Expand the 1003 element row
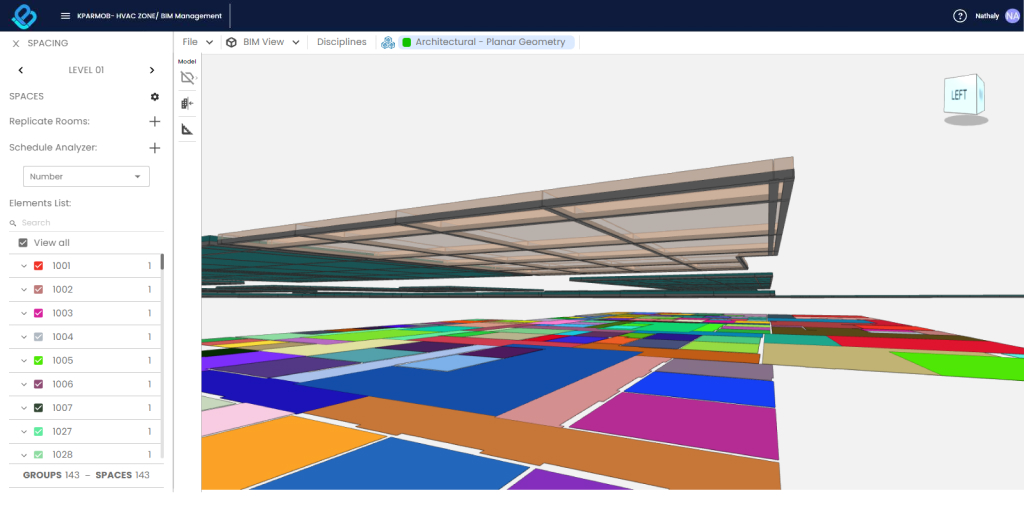This screenshot has width=1024, height=513. click(x=23, y=314)
